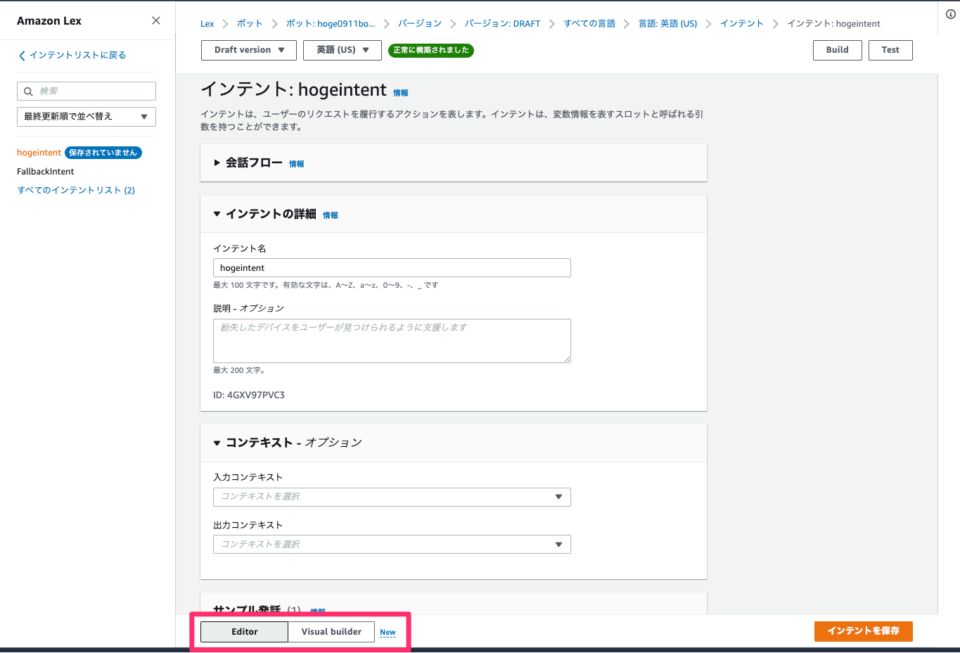Close the Amazon Lex side panel
This screenshot has height=653, width=960.
coord(156,21)
